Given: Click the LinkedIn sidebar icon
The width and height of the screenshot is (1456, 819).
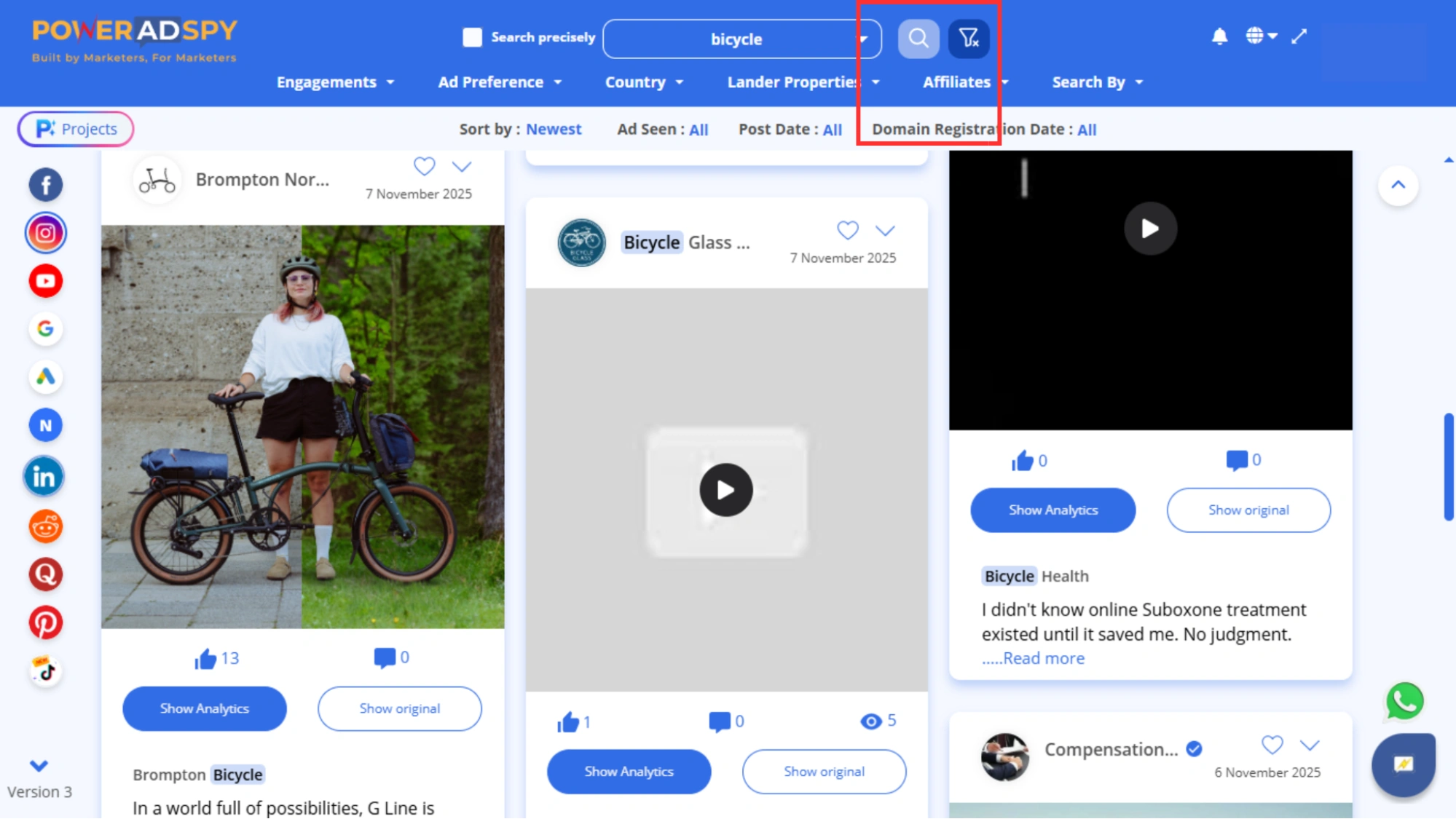Looking at the screenshot, I should tap(44, 476).
